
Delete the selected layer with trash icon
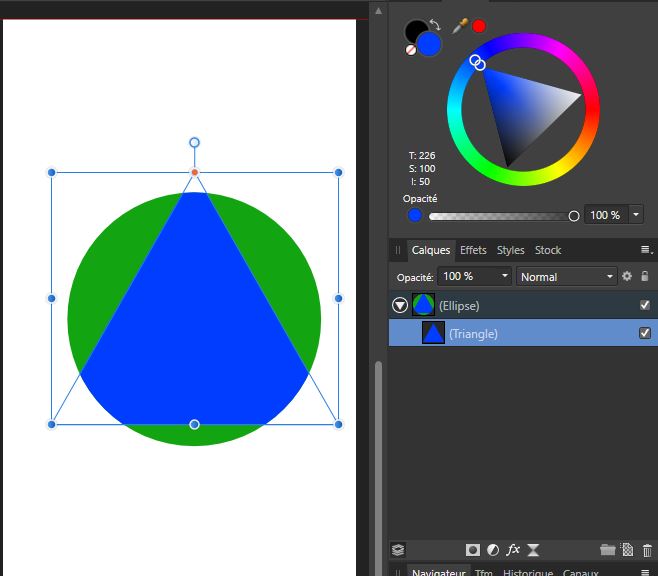pyautogui.click(x=647, y=550)
